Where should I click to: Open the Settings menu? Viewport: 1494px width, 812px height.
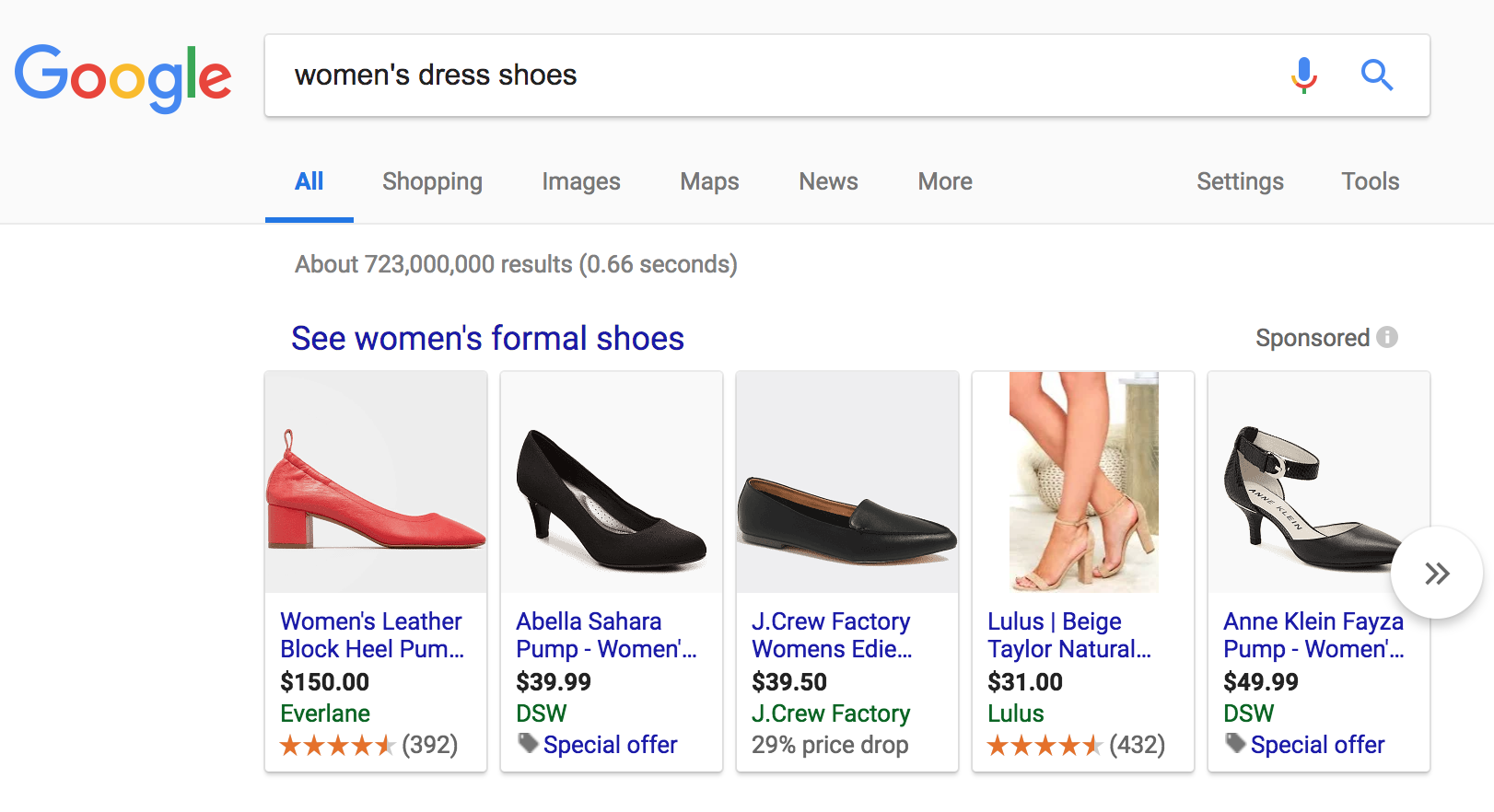[1240, 181]
